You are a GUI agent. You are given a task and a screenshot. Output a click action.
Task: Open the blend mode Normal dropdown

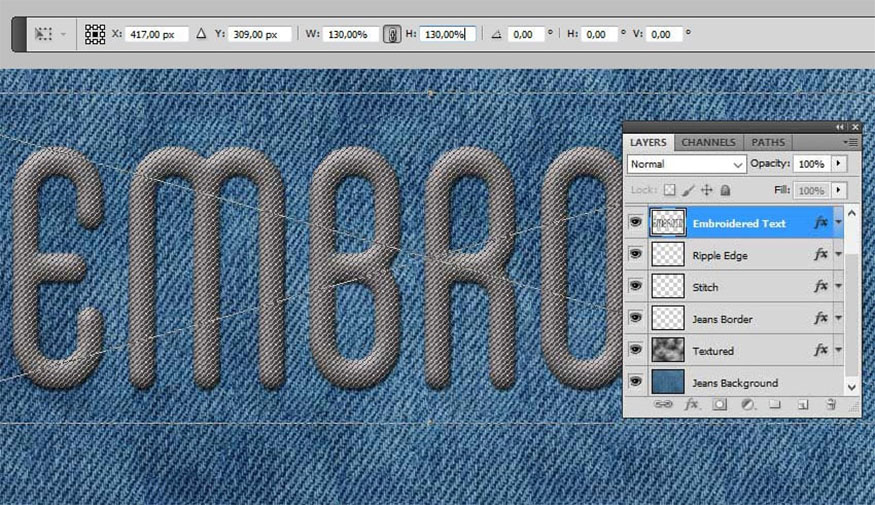[686, 164]
